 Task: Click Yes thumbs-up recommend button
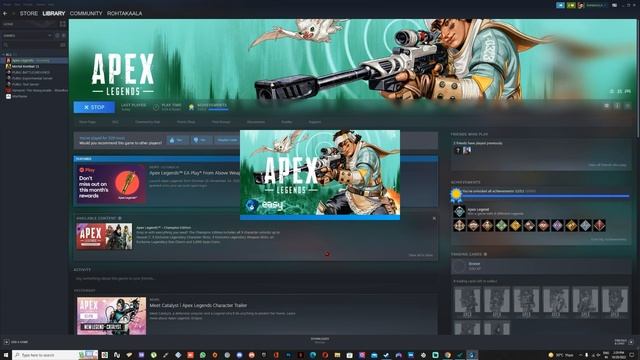pyautogui.click(x=178, y=140)
